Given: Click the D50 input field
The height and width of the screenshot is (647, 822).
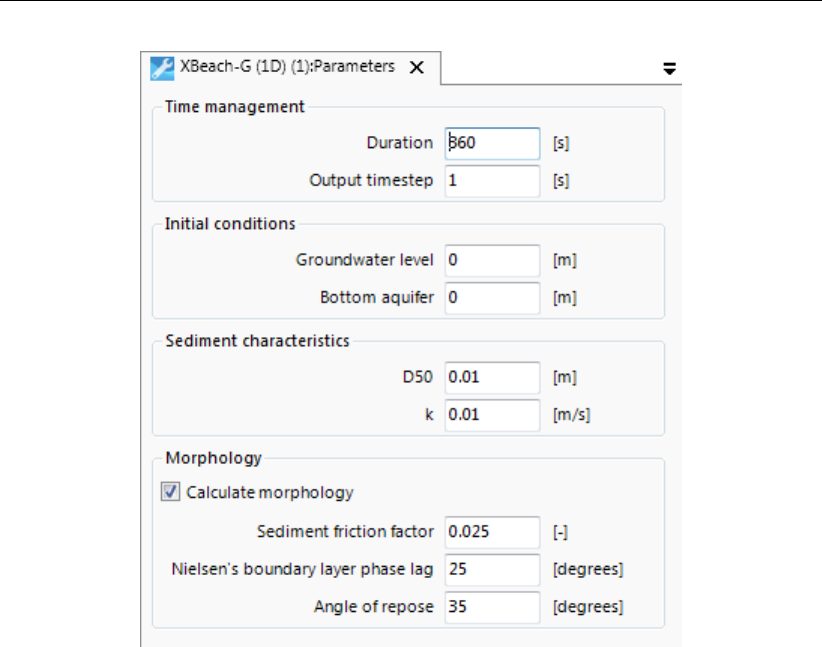Looking at the screenshot, I should (492, 378).
